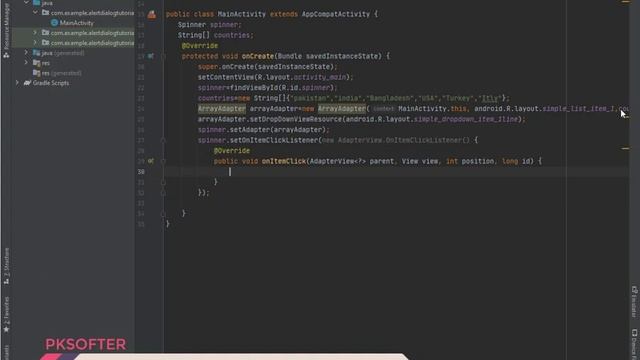This screenshot has width=640, height=360.
Task: Click the highlighted 'ArrayAdapter' type at line start
Action: pos(222,109)
